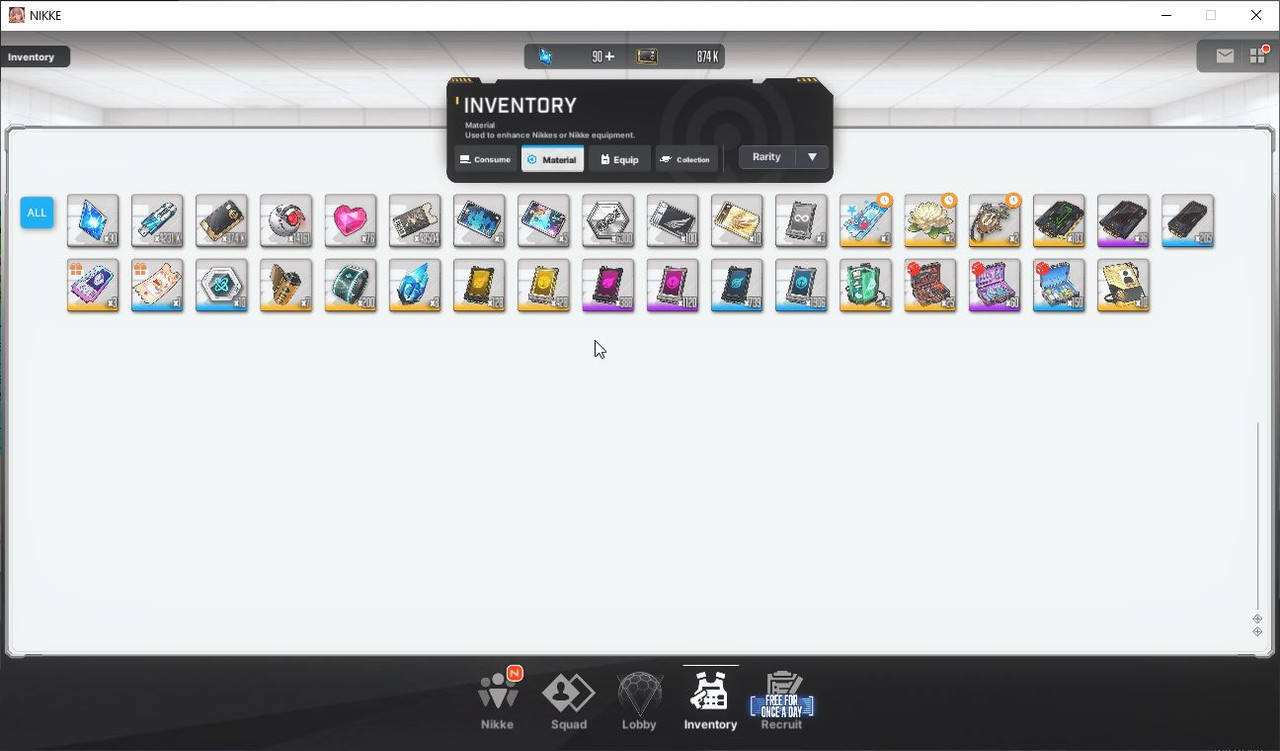Select the infinity symbol card item
The height and width of the screenshot is (751, 1280).
[x=801, y=220]
